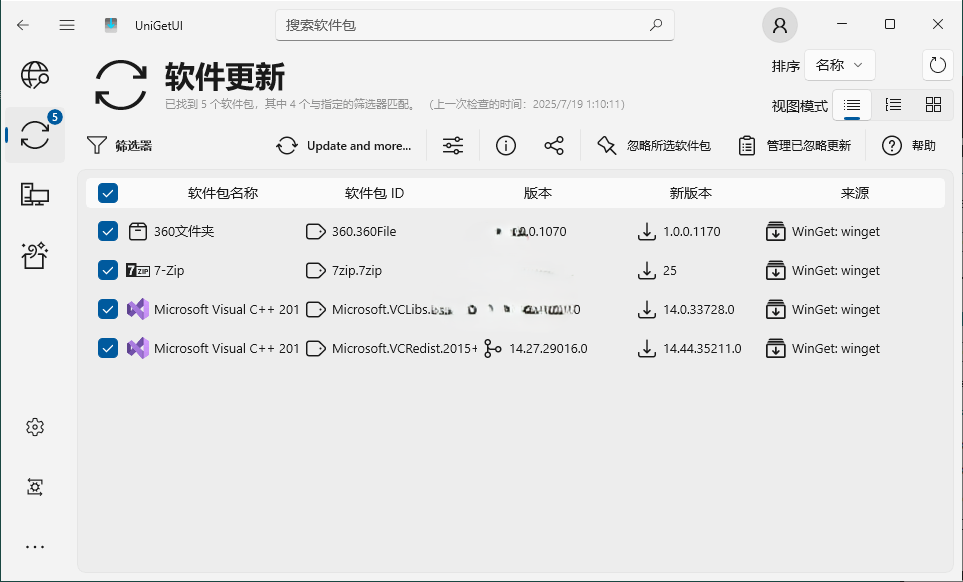Go back with the arrow button
The width and height of the screenshot is (963, 582).
pyautogui.click(x=23, y=25)
